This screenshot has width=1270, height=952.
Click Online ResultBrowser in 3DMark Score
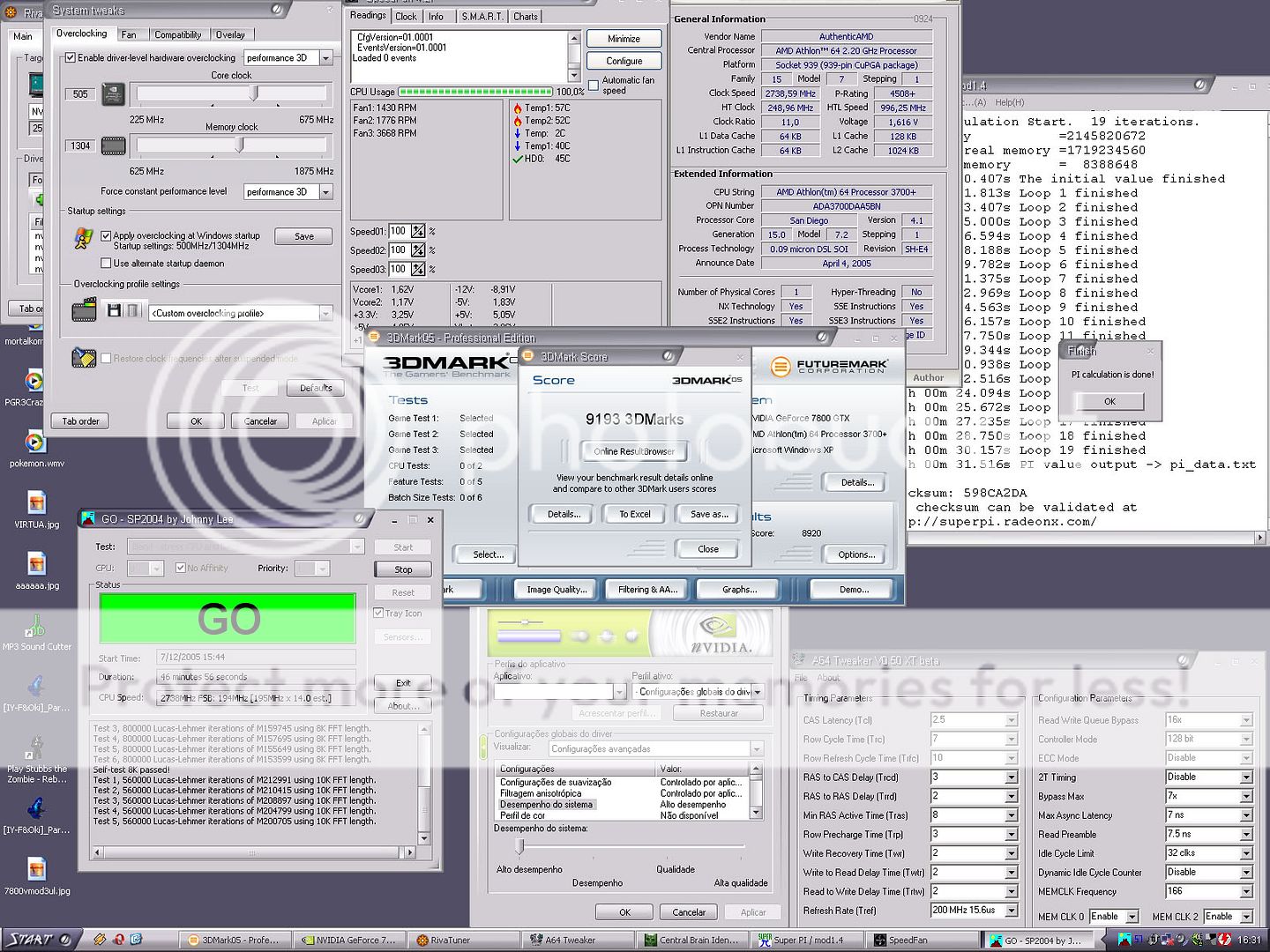634,451
